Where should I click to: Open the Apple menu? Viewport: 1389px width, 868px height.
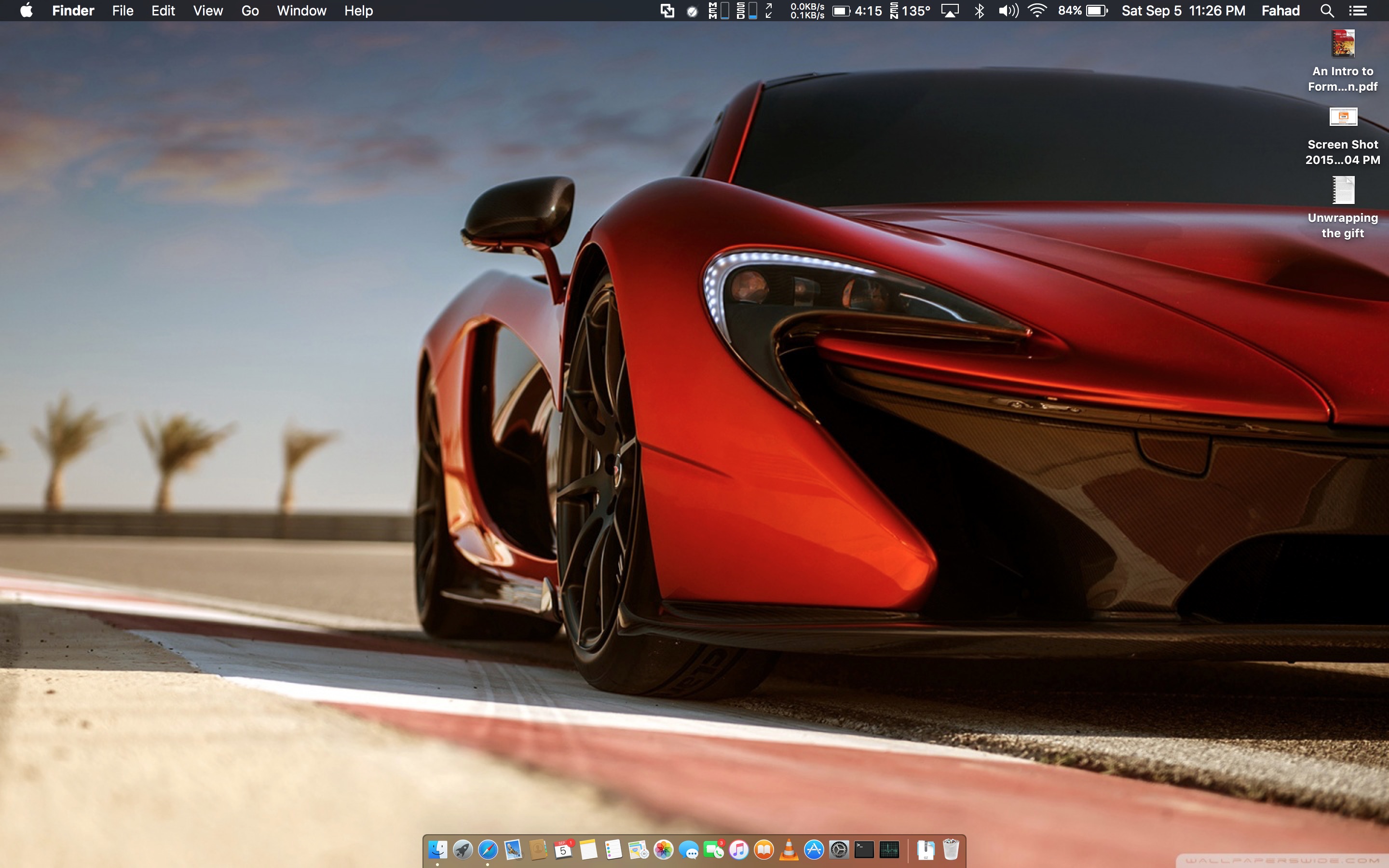(27, 10)
